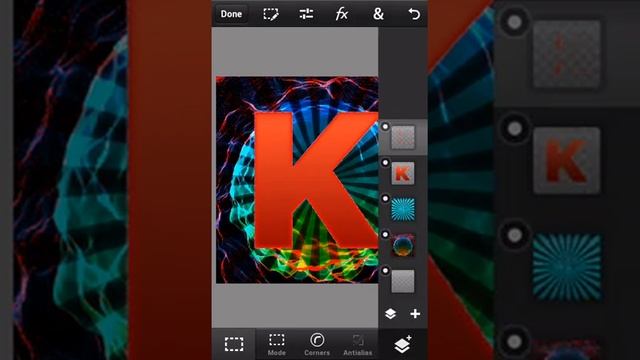This screenshot has width=640, height=360.
Task: Select the teal sunburst layer thumbnail
Action: [403, 209]
